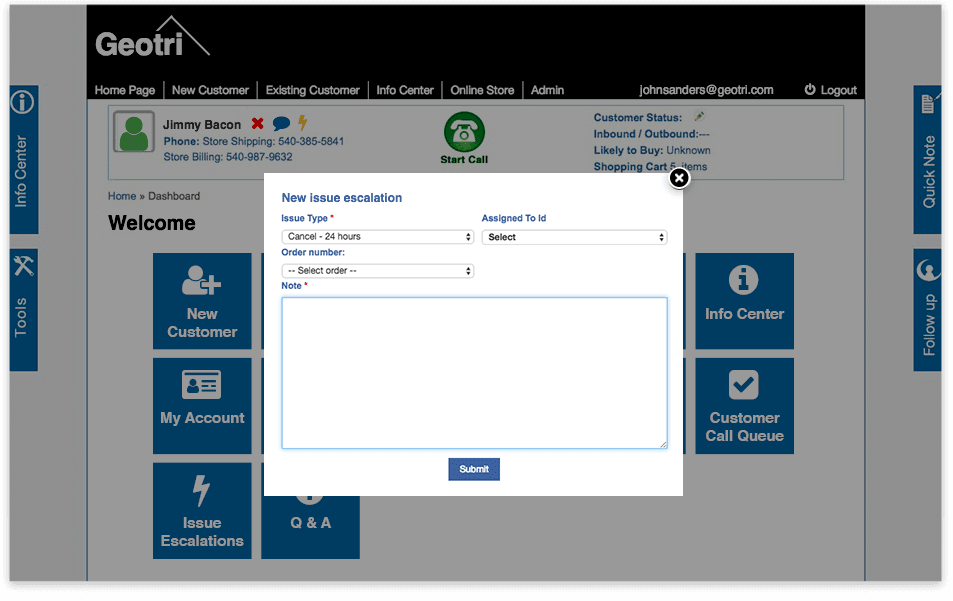Submit the new issue escalation
The width and height of the screenshot is (953, 601).
pos(474,469)
